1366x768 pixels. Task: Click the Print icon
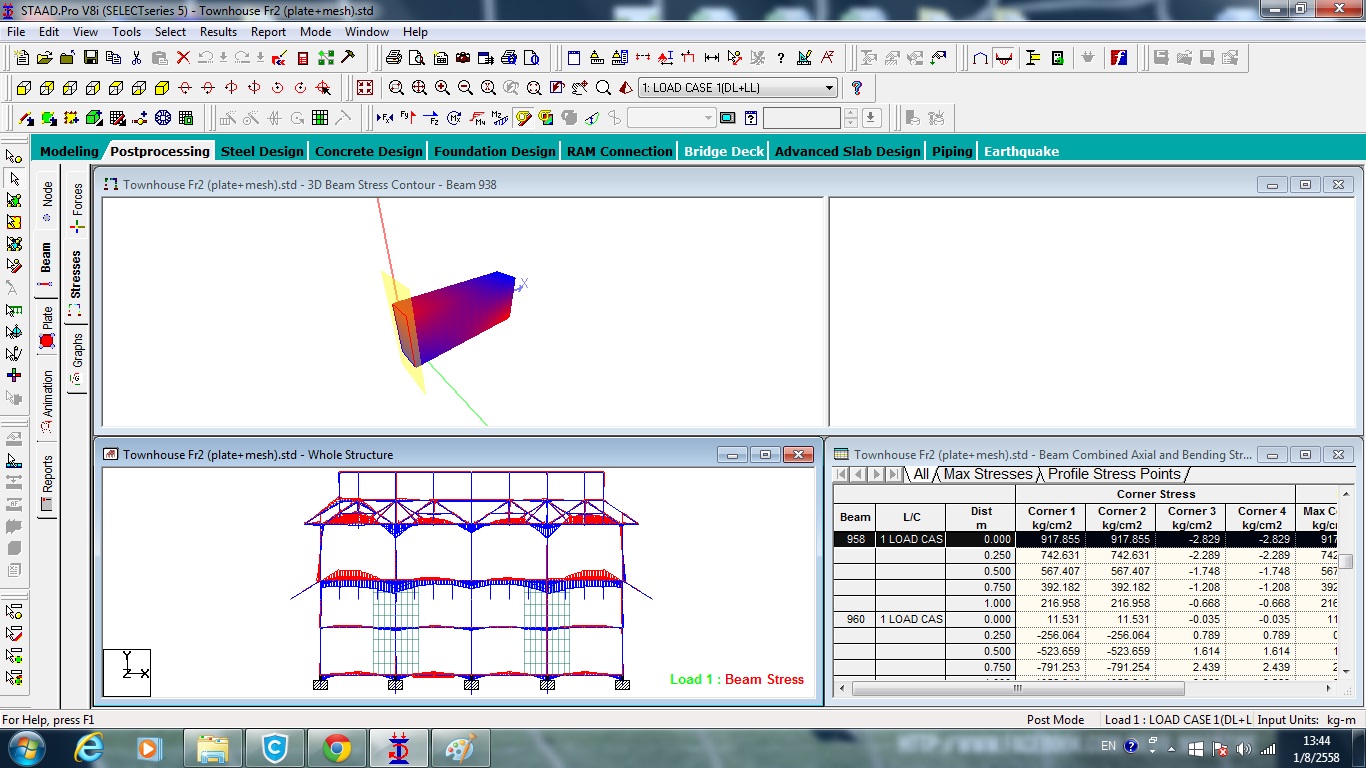click(x=393, y=57)
